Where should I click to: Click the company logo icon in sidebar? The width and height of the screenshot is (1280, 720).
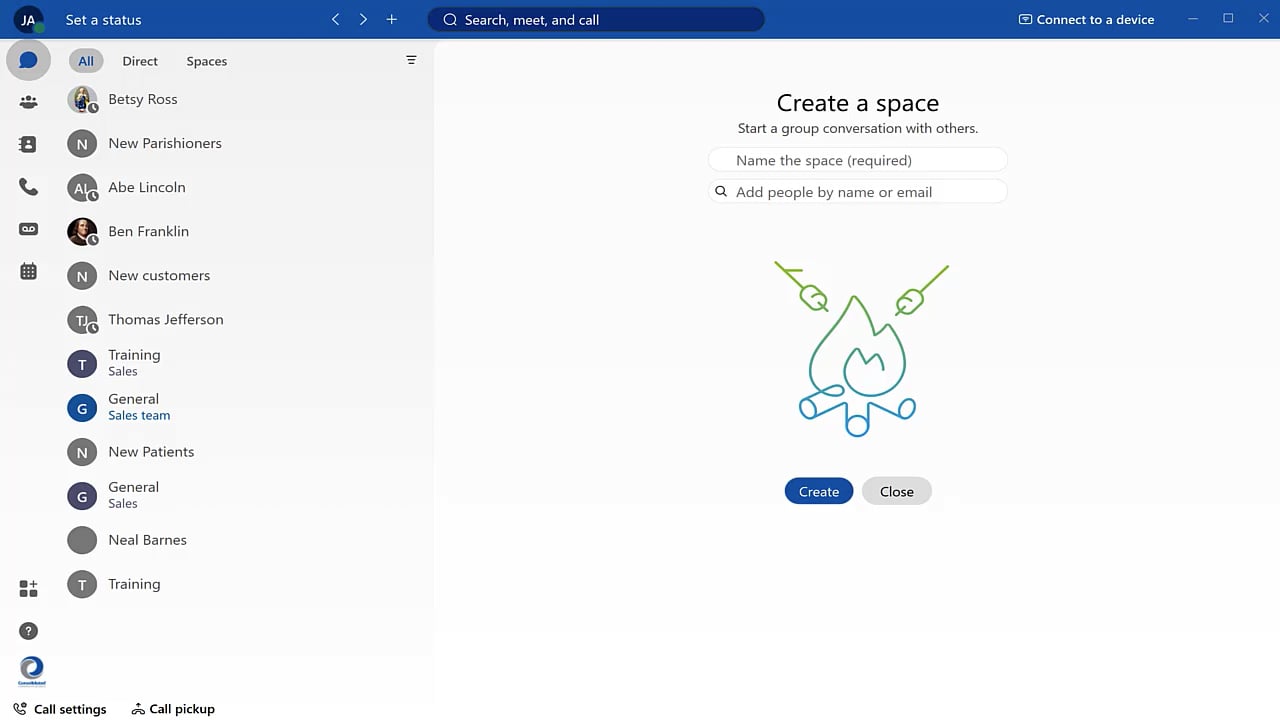click(x=32, y=671)
